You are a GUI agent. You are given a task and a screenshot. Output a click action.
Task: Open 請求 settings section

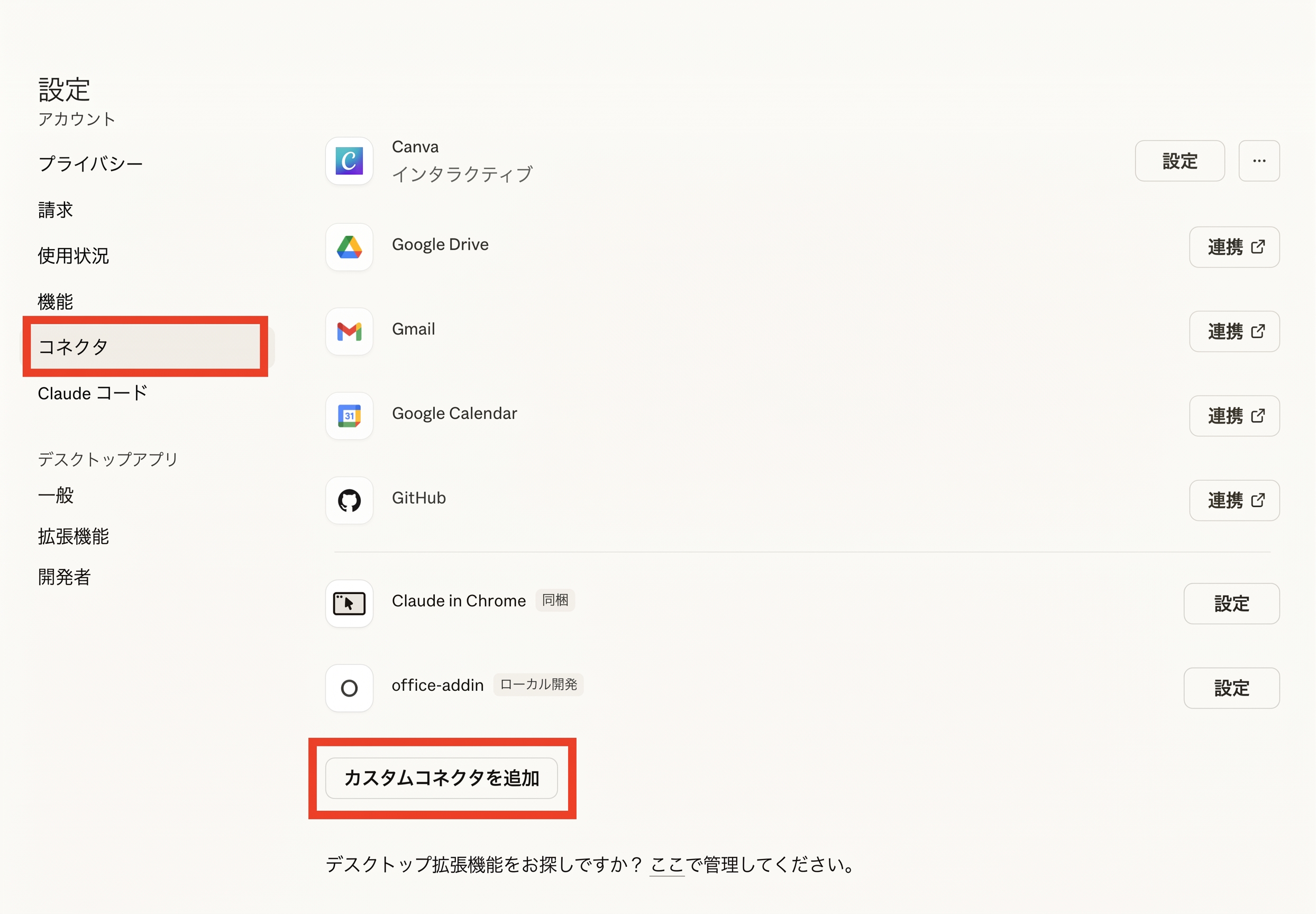tap(56, 209)
